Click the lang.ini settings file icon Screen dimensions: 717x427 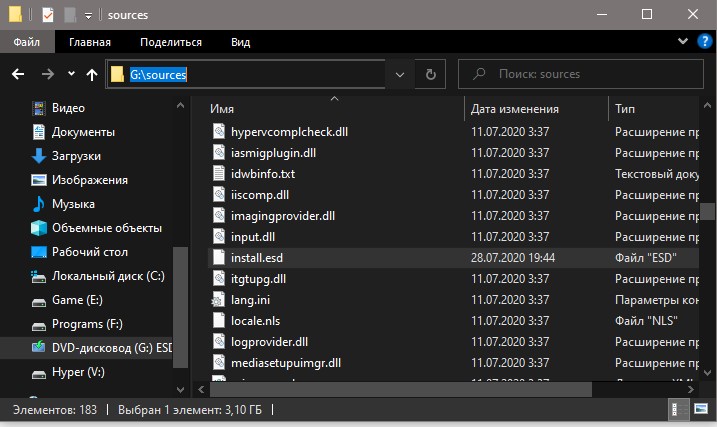coord(218,300)
